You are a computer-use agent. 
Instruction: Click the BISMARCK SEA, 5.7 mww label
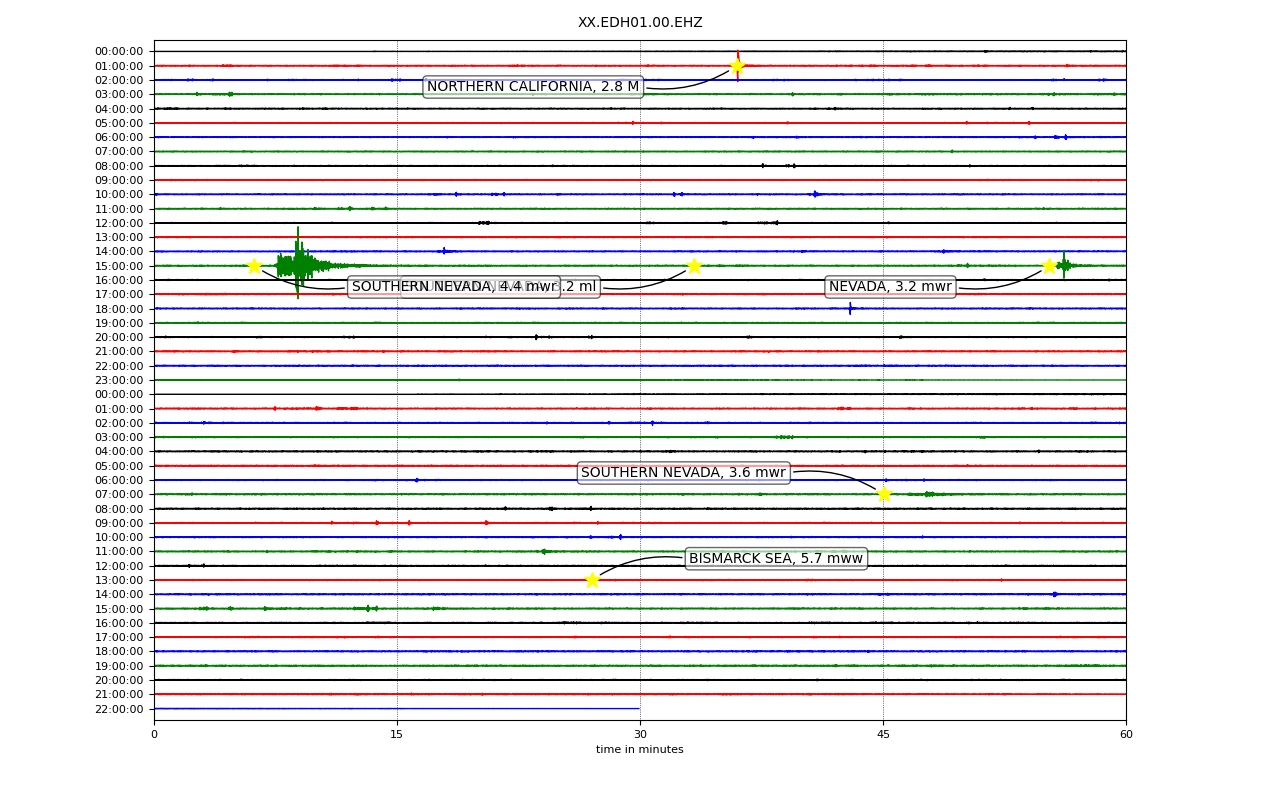tap(776, 559)
